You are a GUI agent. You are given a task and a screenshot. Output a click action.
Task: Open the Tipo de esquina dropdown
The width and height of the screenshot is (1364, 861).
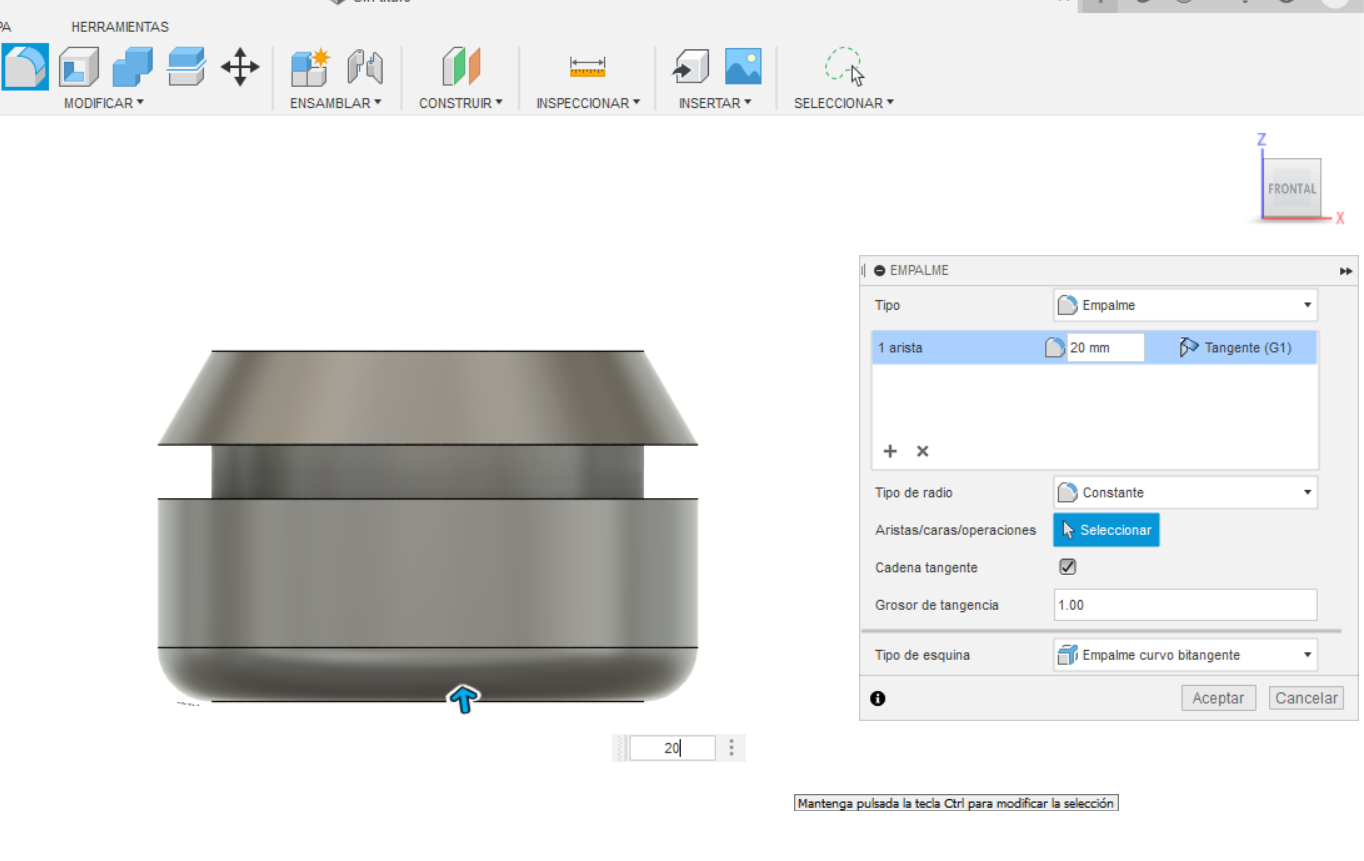(1185, 655)
